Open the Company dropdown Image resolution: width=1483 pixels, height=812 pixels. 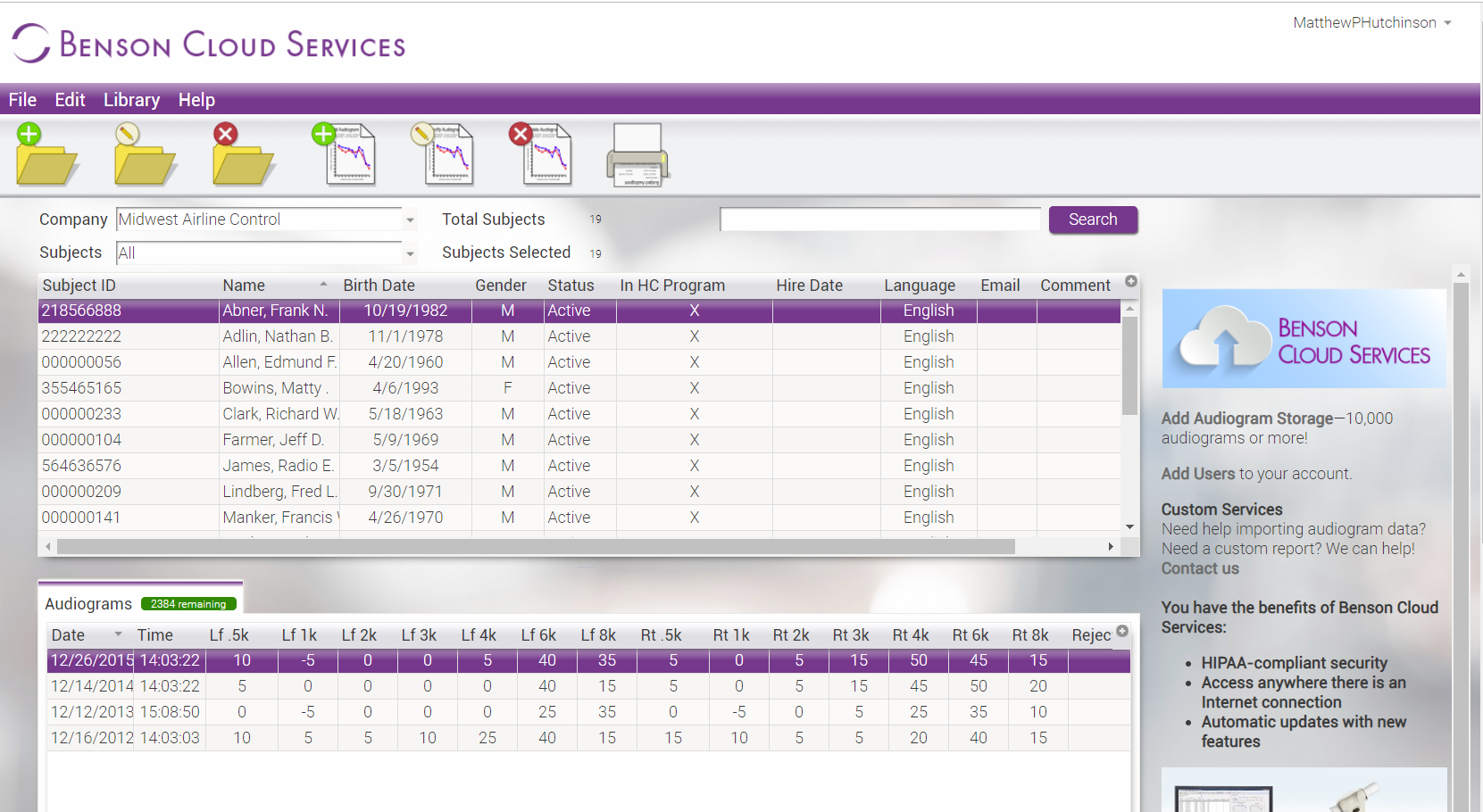(x=410, y=219)
